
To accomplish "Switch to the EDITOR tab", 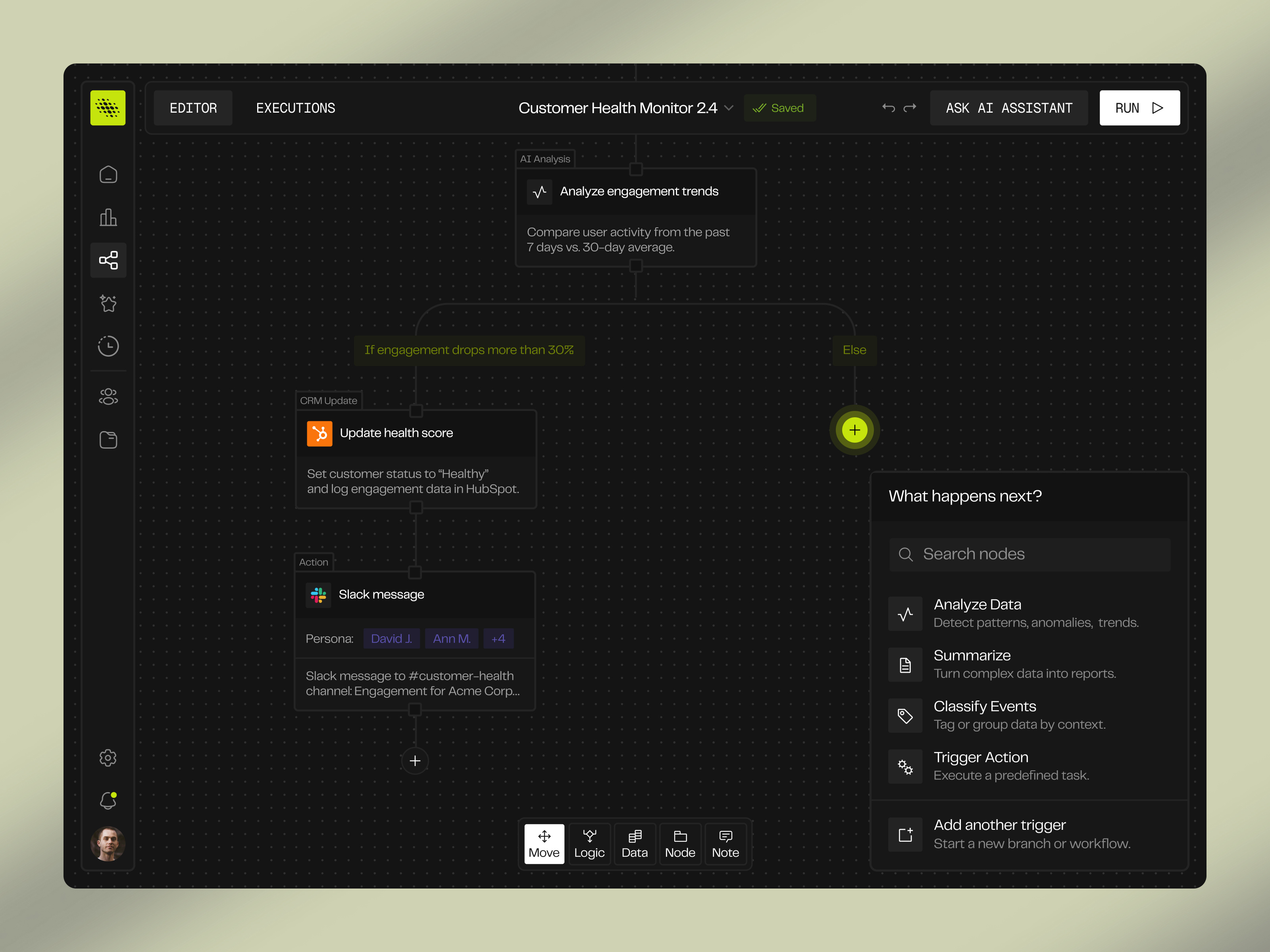I will click(193, 107).
